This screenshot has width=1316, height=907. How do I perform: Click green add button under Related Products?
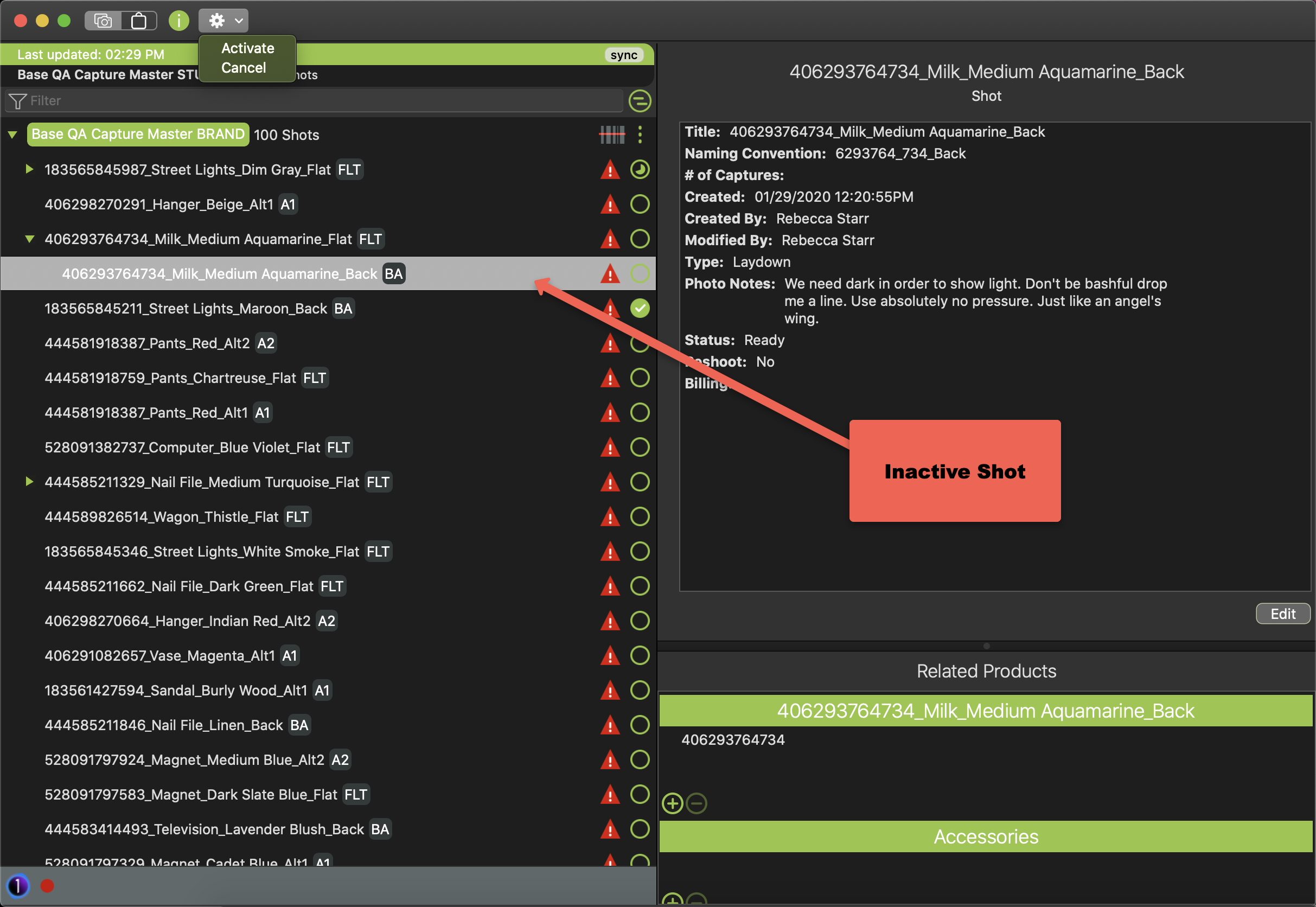tap(672, 803)
